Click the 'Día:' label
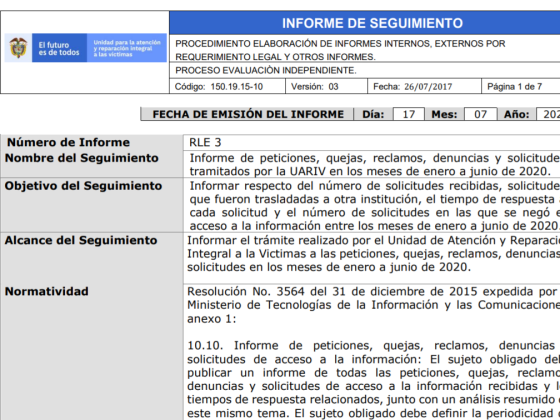Image resolution: width=560 pixels, height=420 pixels. click(373, 114)
